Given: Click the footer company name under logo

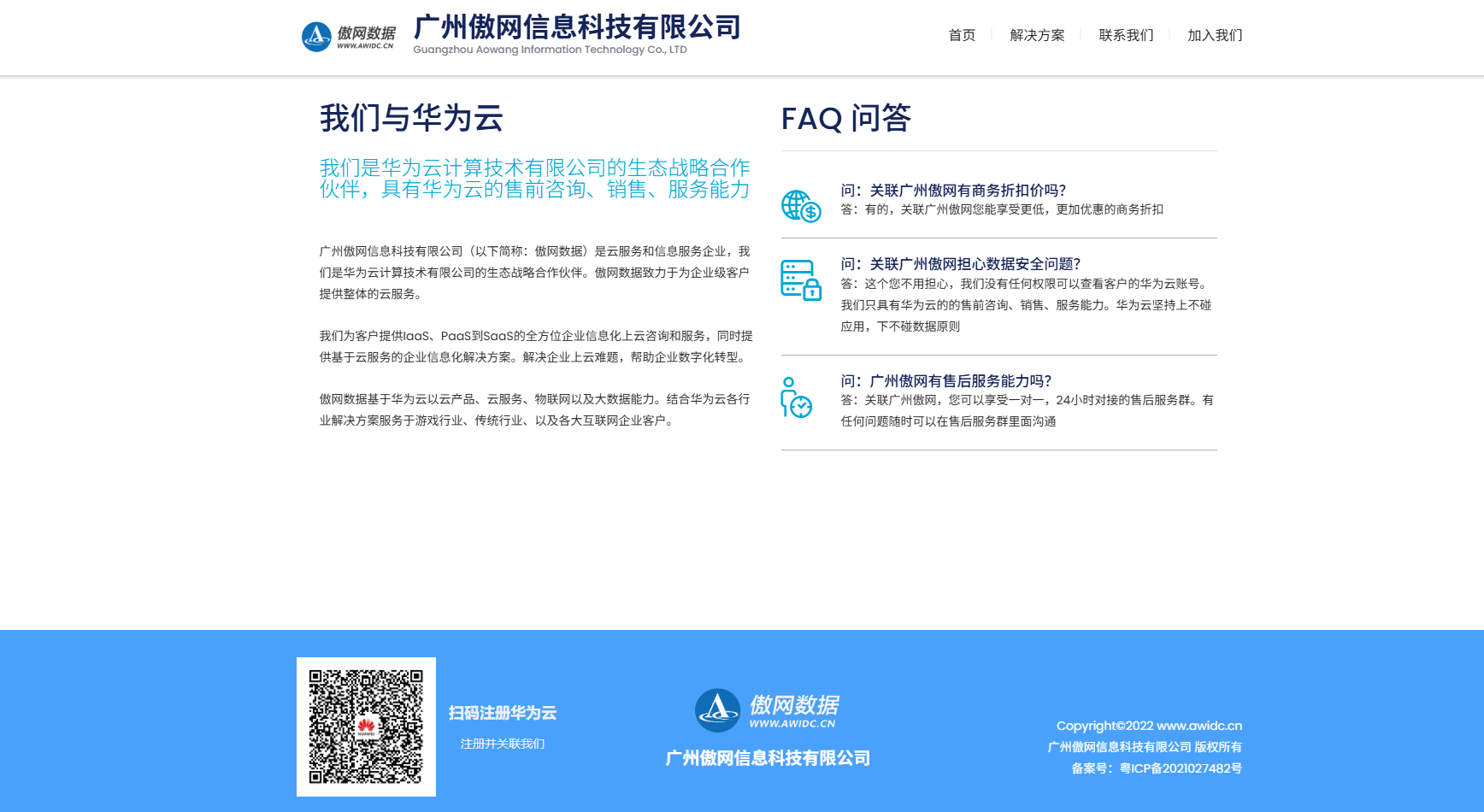Looking at the screenshot, I should coord(768,758).
